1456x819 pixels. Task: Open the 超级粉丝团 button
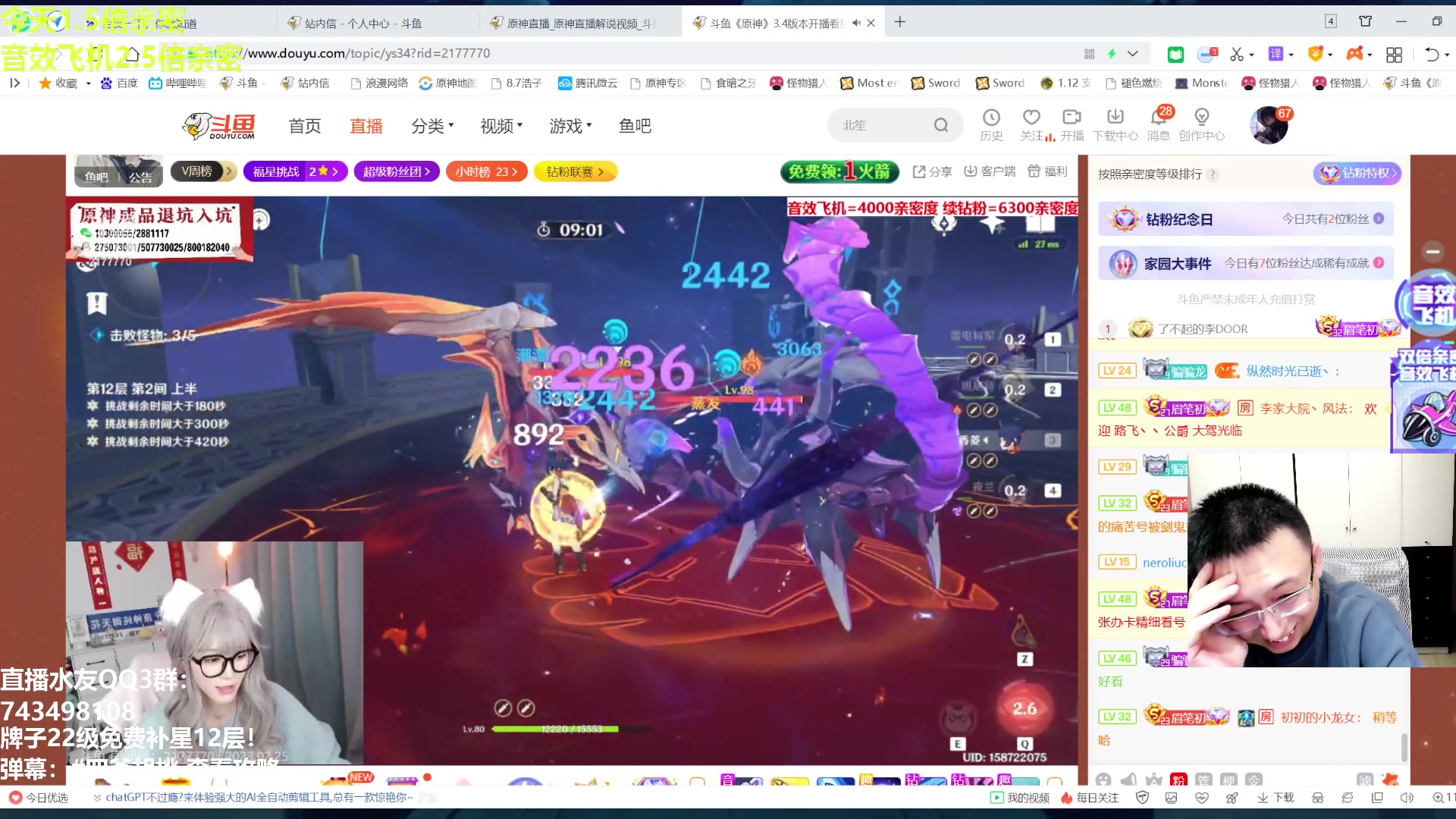point(396,171)
